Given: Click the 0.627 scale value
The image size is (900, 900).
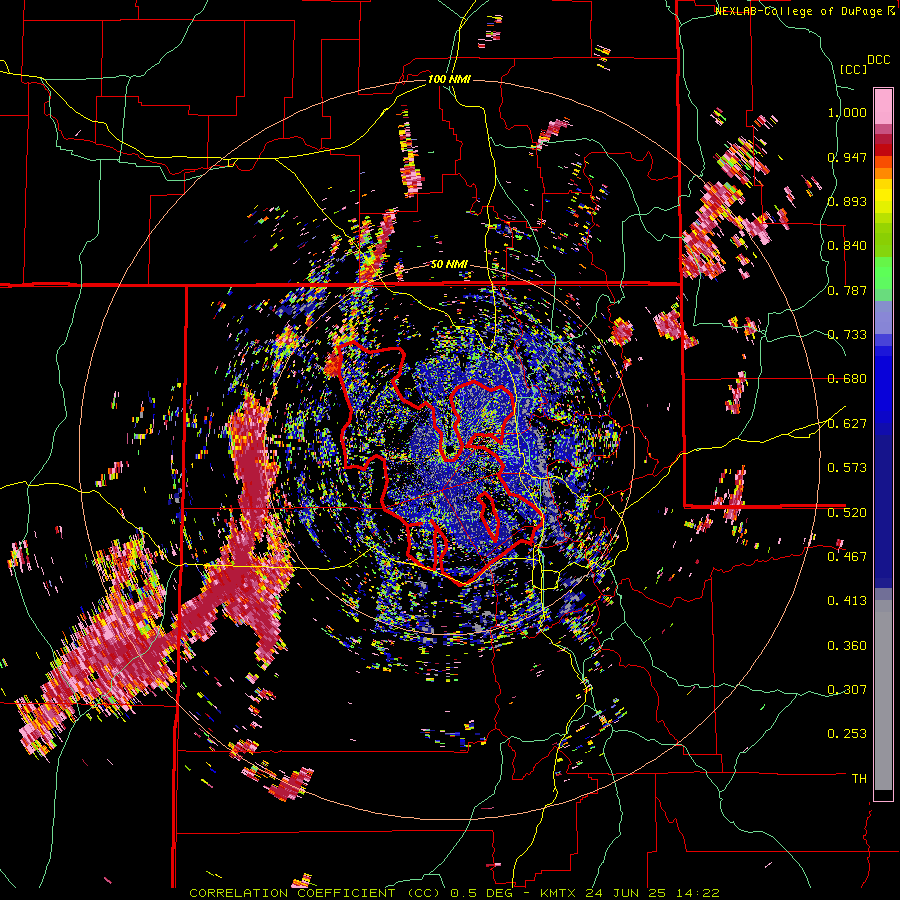Looking at the screenshot, I should pyautogui.click(x=847, y=424).
